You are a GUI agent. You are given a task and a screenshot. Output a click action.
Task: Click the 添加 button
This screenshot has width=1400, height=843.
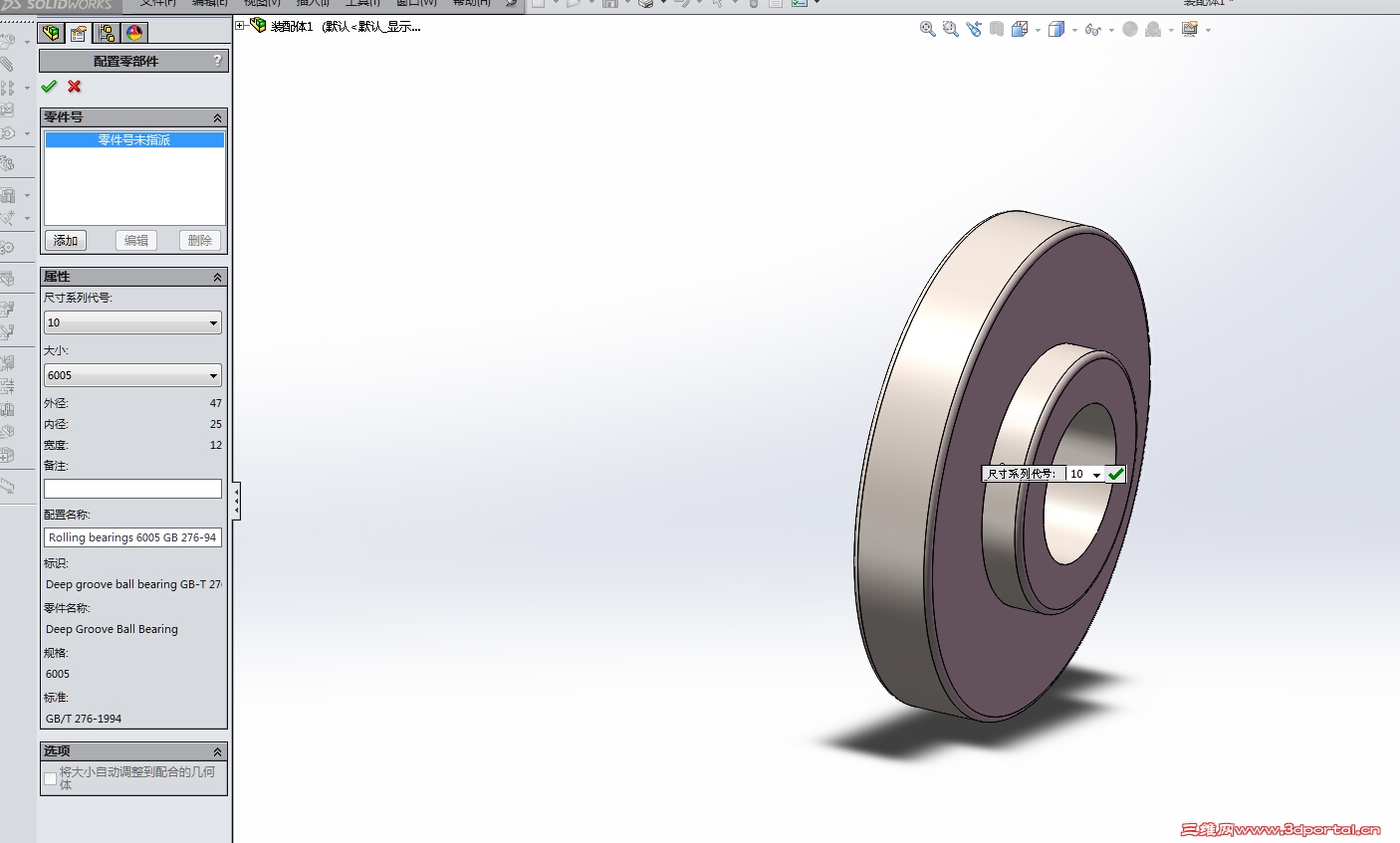66,241
